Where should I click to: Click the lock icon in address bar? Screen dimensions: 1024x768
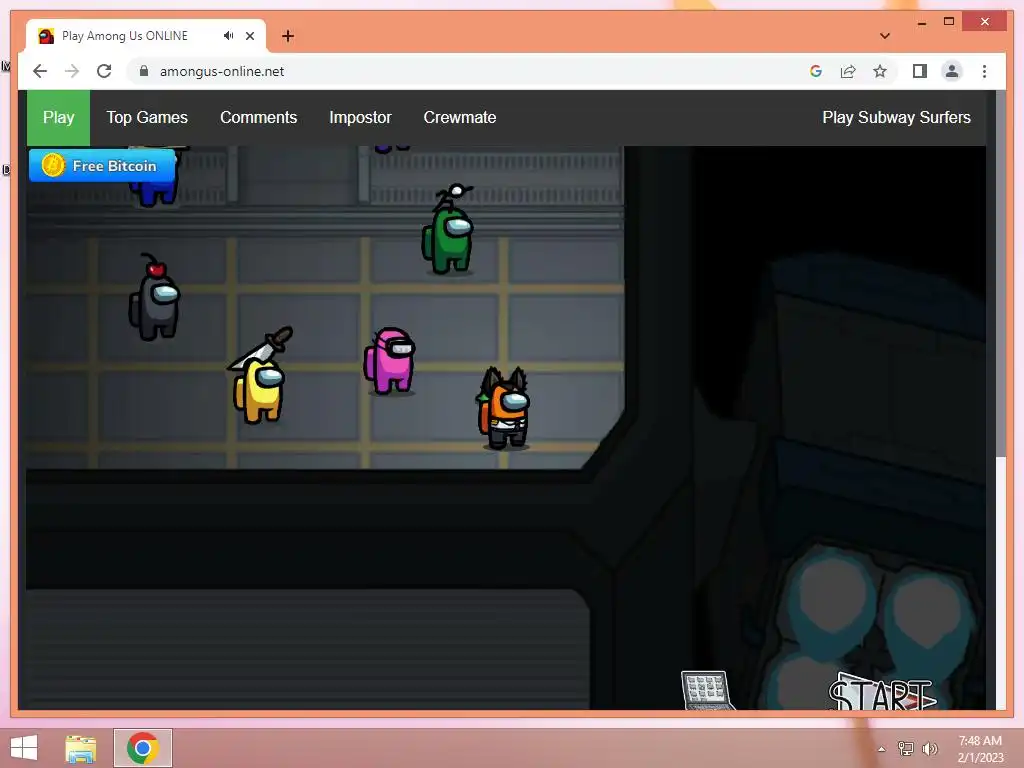(x=144, y=71)
